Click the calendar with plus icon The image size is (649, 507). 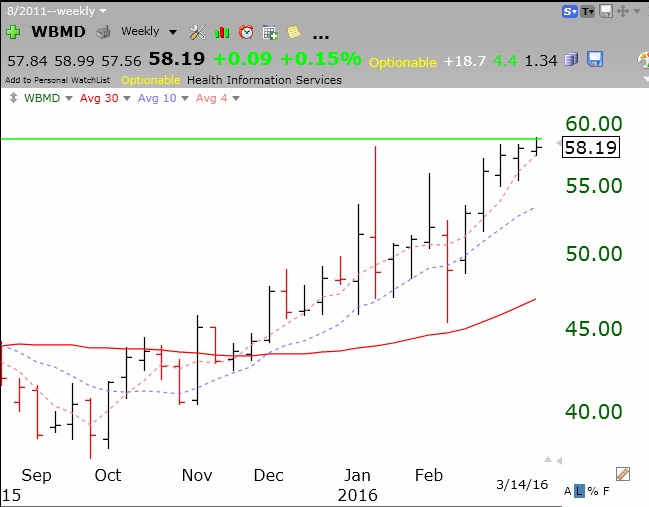[x=270, y=32]
